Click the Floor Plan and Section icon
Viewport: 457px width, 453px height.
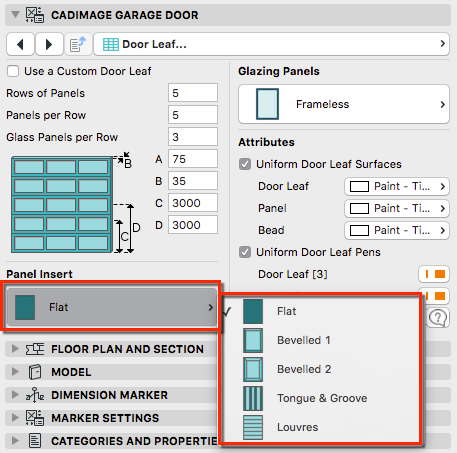pos(35,349)
